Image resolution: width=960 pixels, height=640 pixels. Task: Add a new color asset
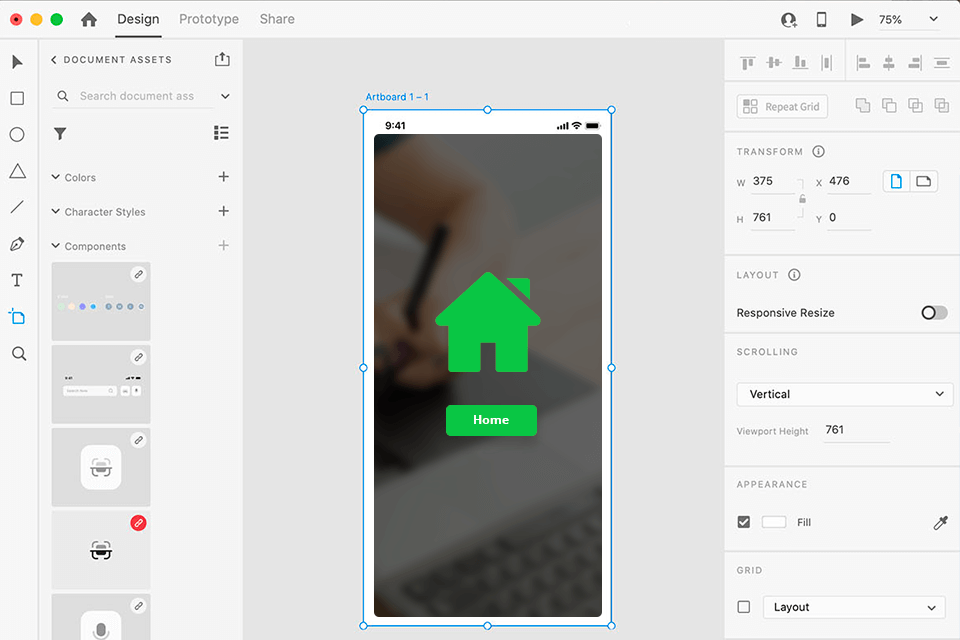click(223, 176)
